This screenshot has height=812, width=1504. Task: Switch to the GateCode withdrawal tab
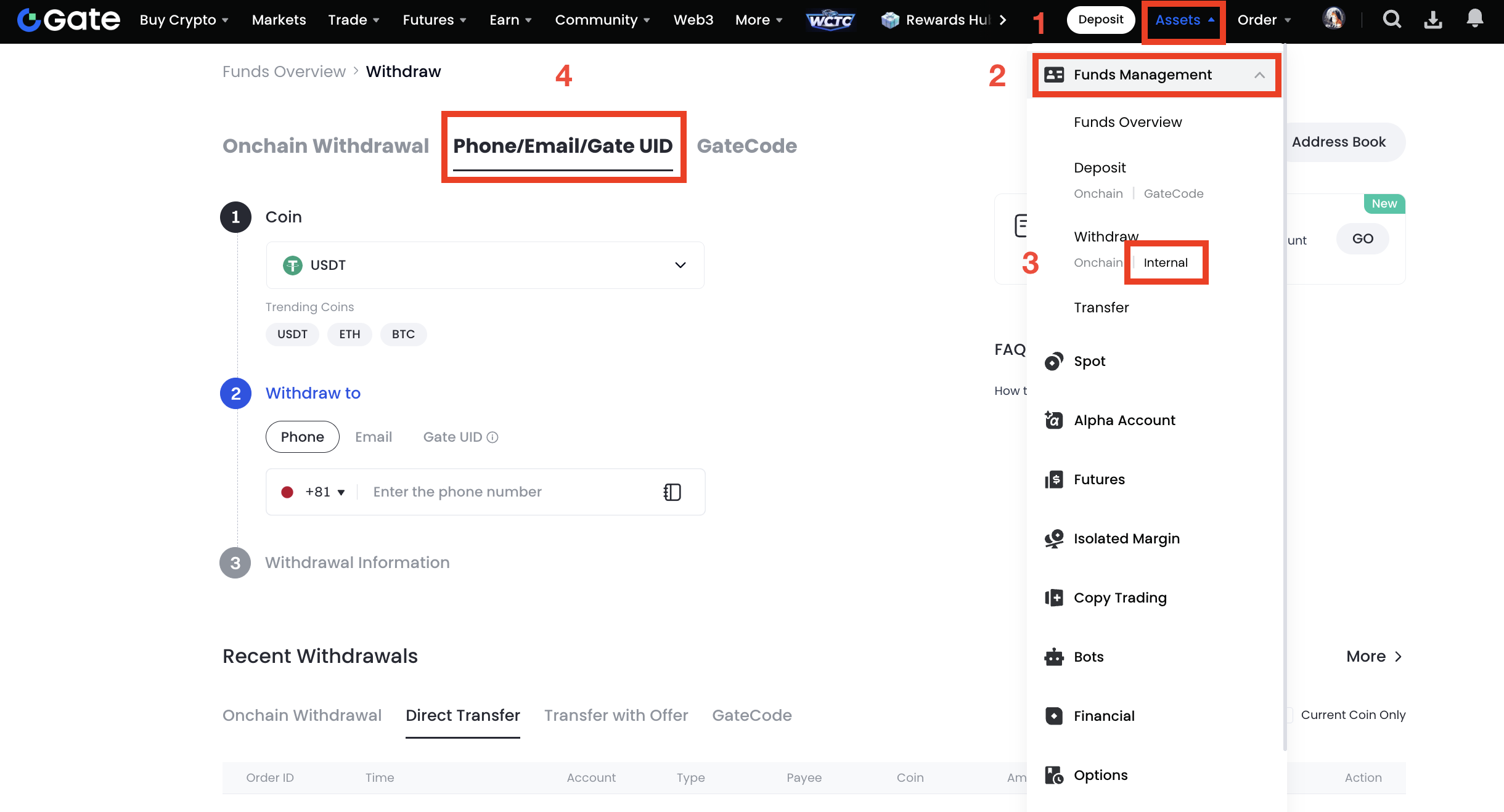tap(746, 146)
